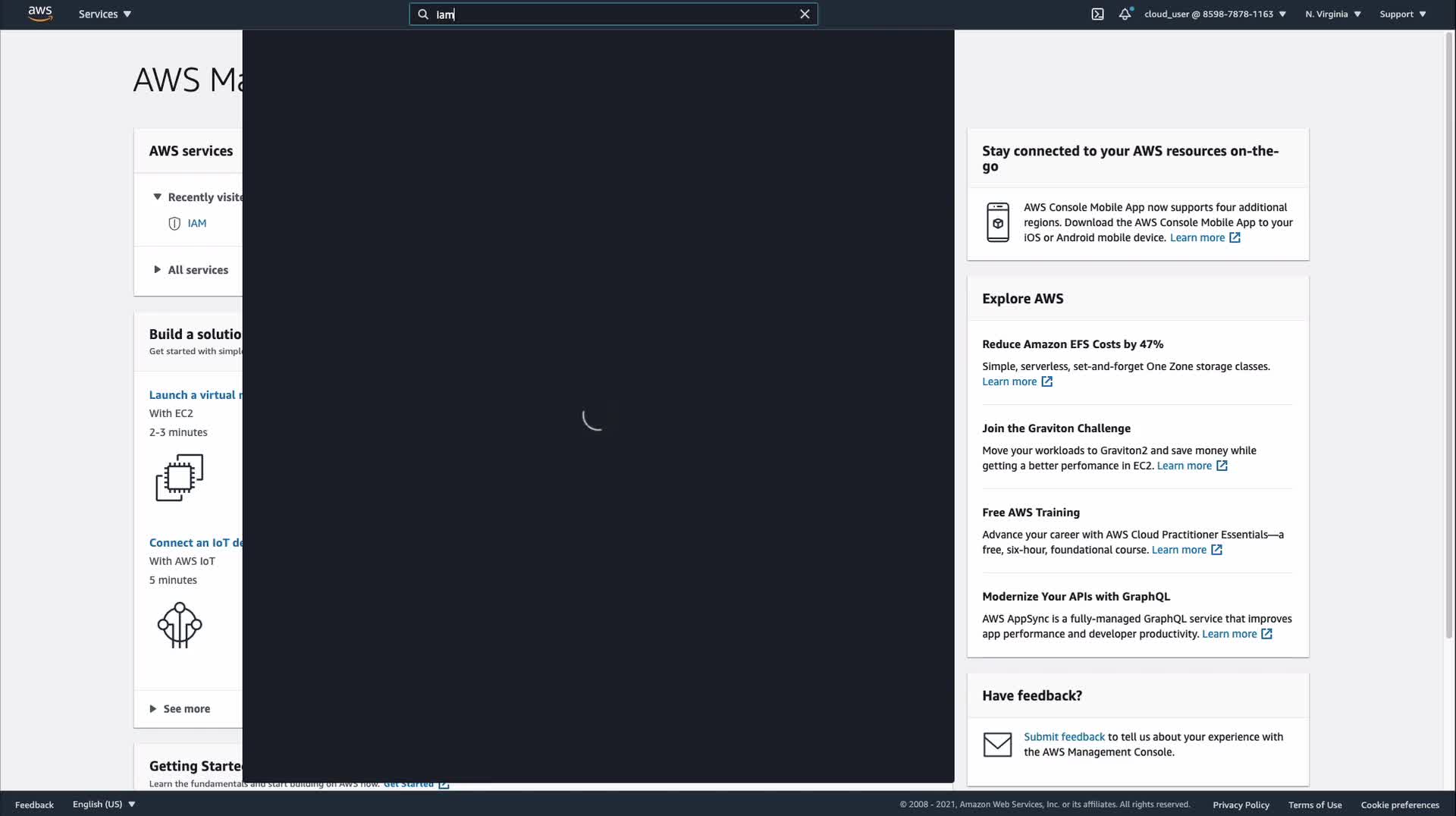The width and height of the screenshot is (1456, 816).
Task: Click external link icon beside Training Learn more
Action: [x=1216, y=550]
